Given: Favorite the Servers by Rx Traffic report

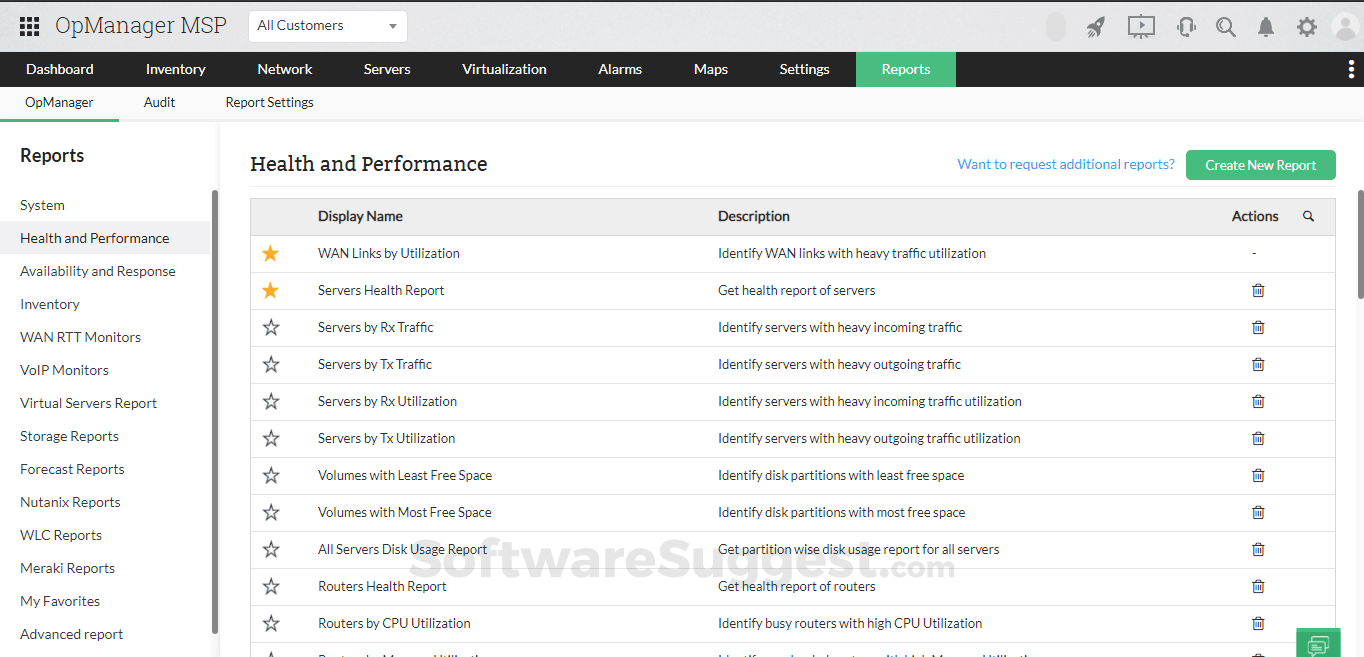Looking at the screenshot, I should [270, 327].
